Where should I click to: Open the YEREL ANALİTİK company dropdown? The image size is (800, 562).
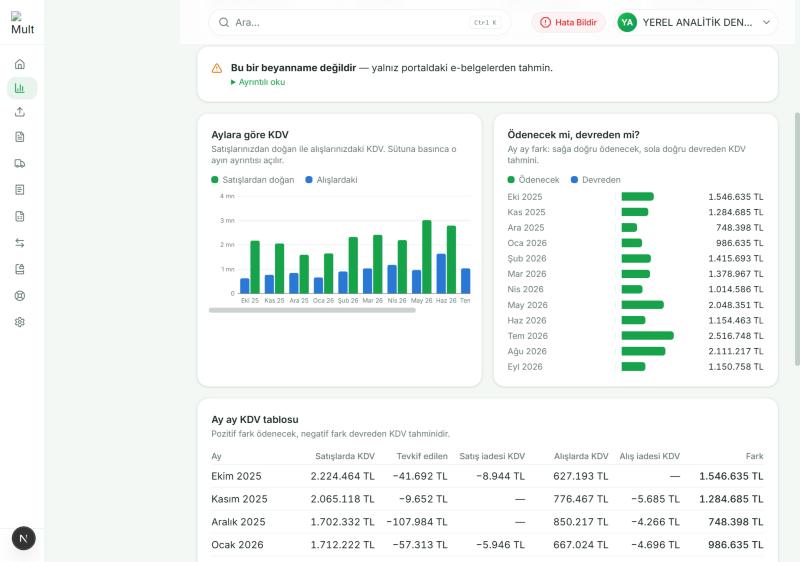694,22
